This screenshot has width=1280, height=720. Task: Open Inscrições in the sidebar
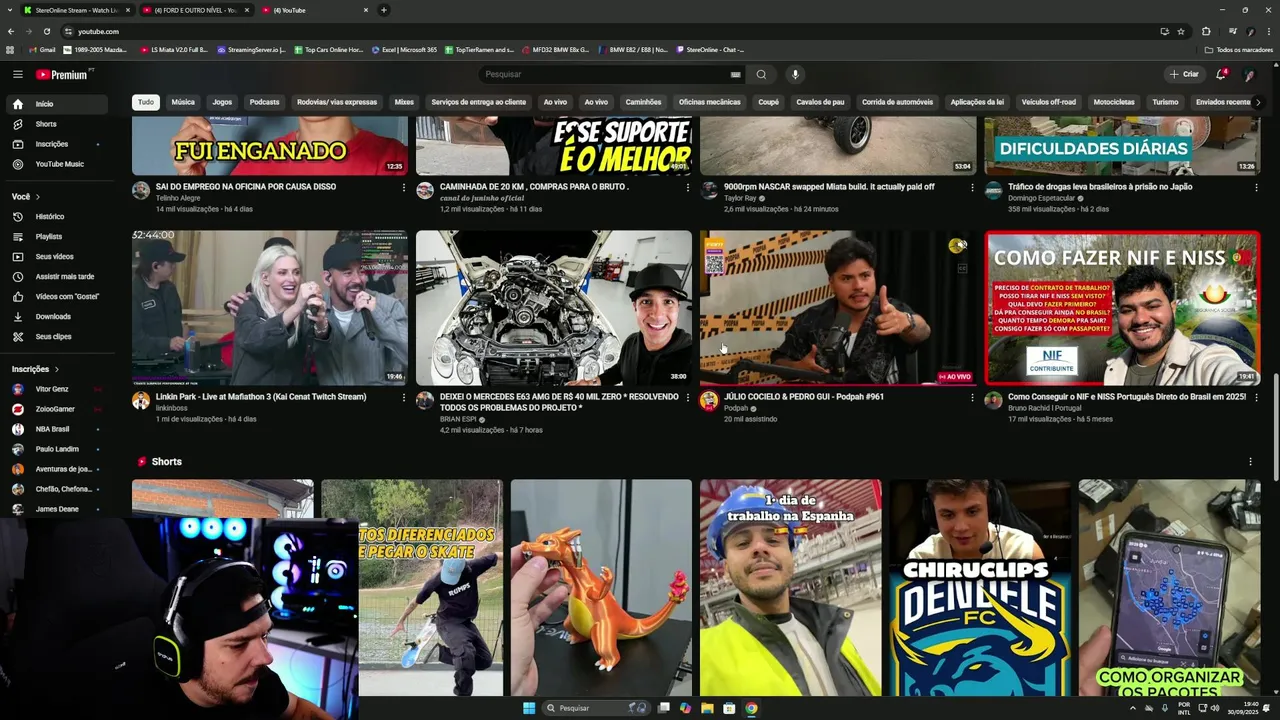pos(57,144)
